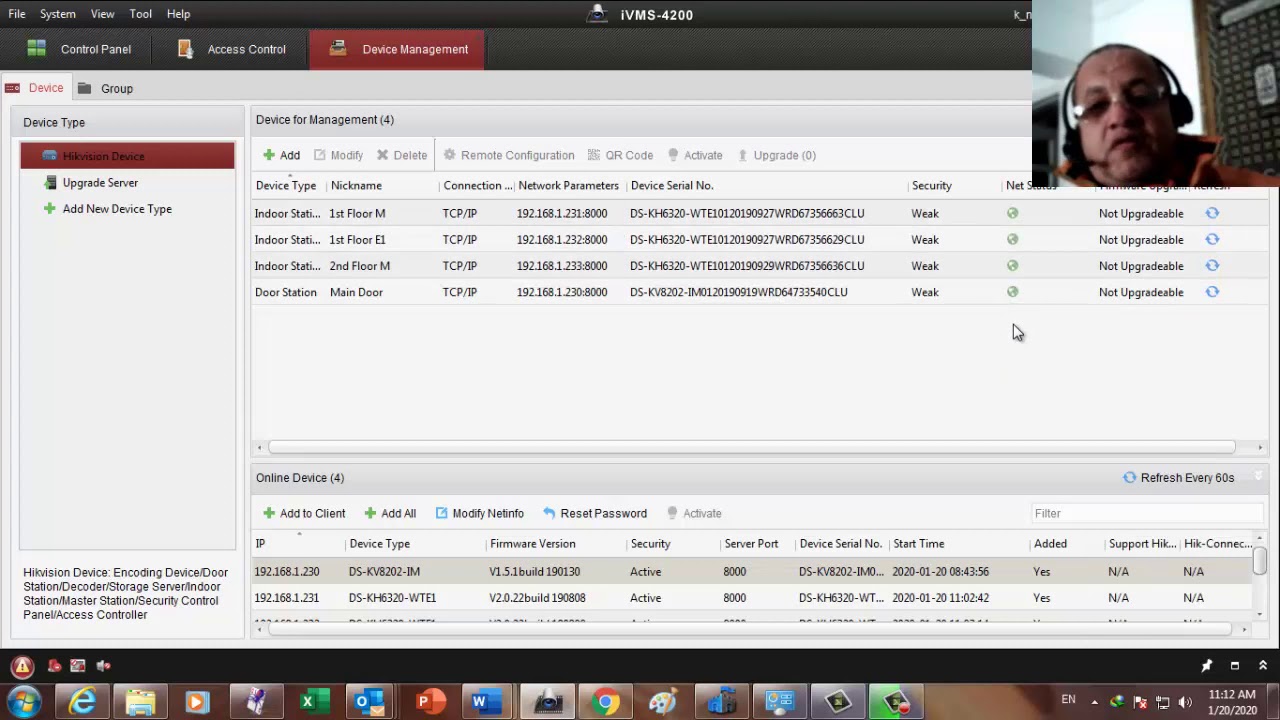Toggle the alarm sound speaker icon
The width and height of the screenshot is (1280, 720).
(x=103, y=666)
